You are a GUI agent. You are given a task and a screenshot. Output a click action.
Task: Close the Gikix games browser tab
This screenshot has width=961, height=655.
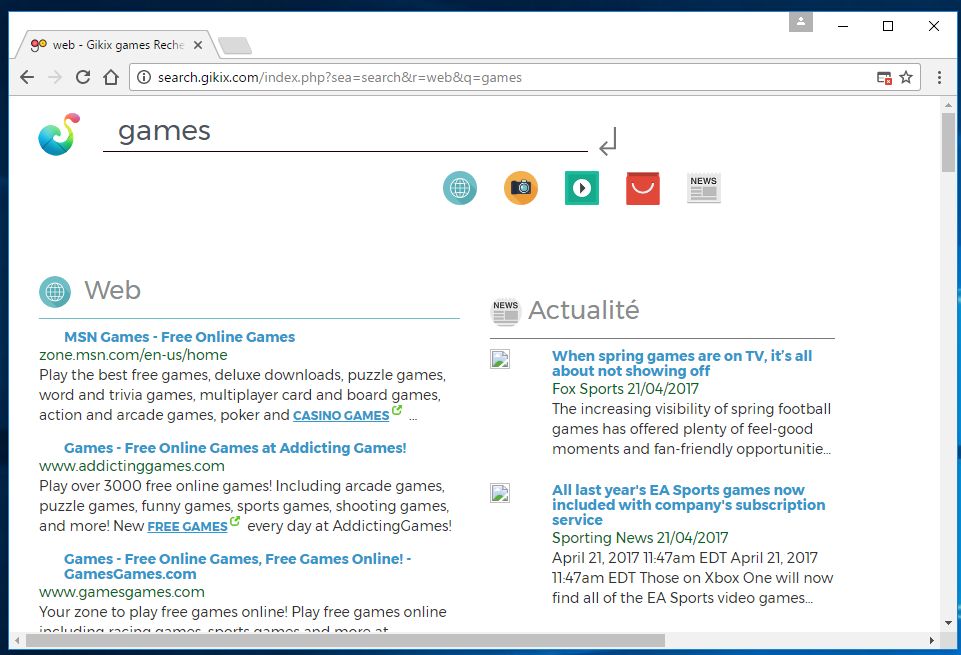point(197,45)
